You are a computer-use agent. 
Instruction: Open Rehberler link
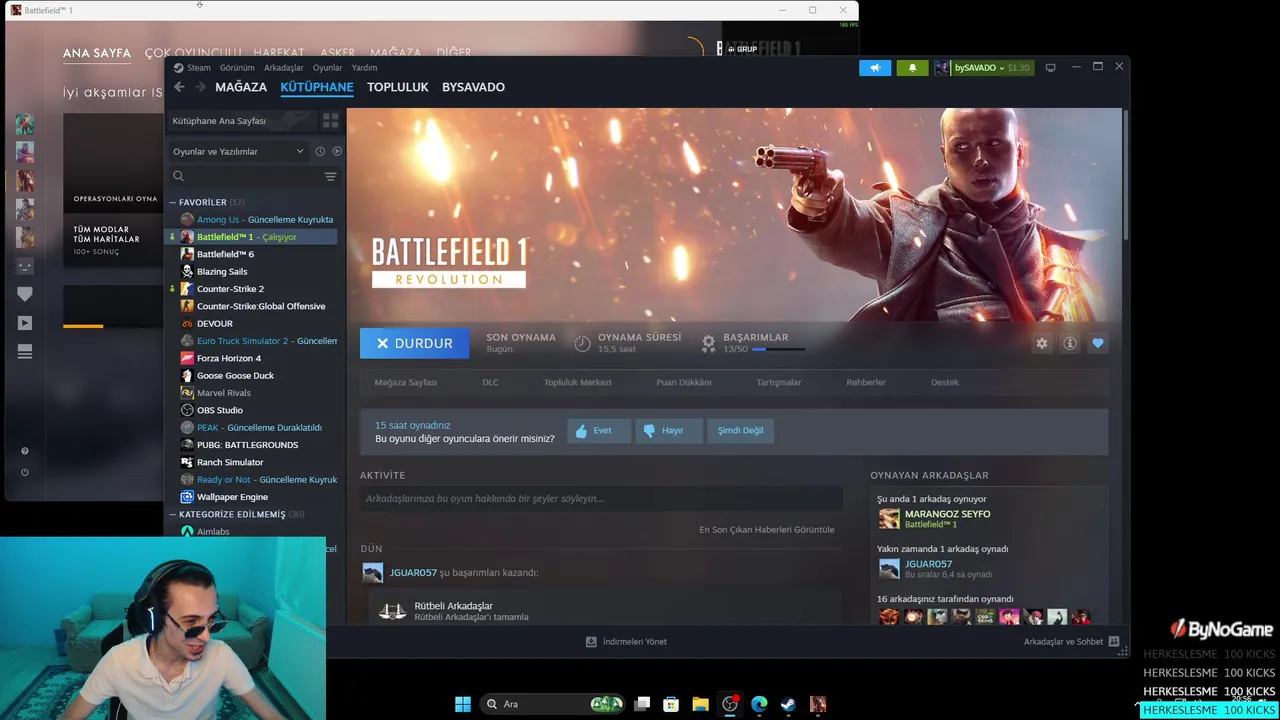866,382
